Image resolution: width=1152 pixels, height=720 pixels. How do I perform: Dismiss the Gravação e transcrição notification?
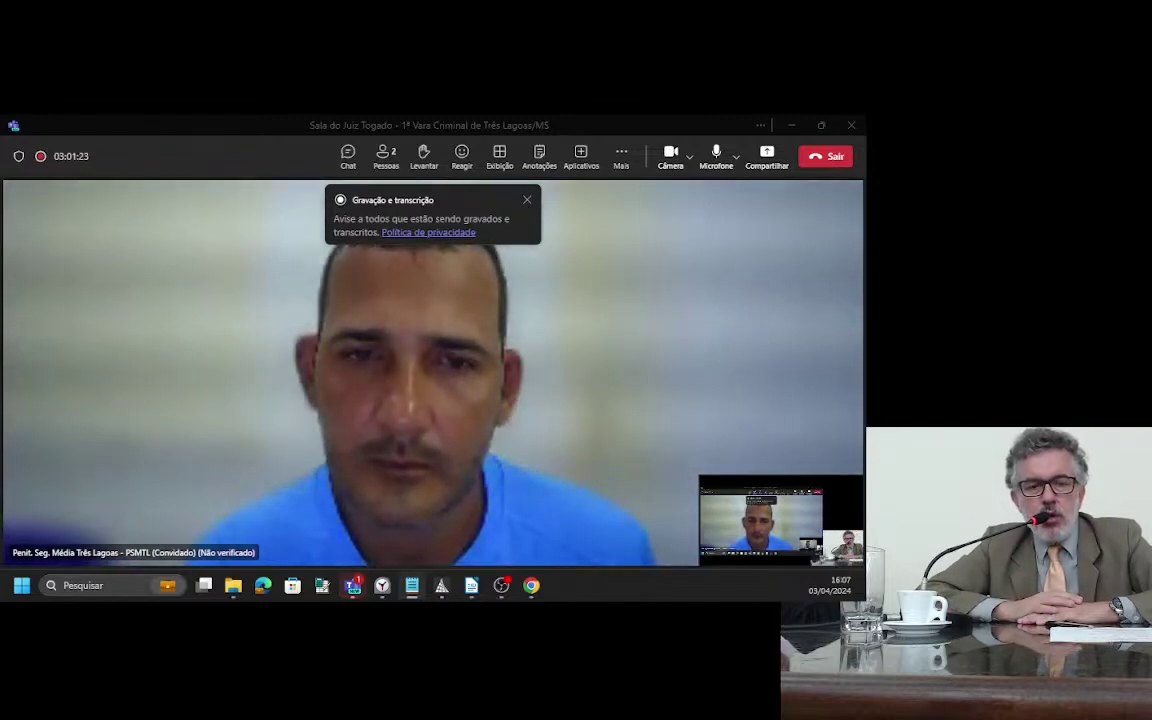[x=527, y=200]
